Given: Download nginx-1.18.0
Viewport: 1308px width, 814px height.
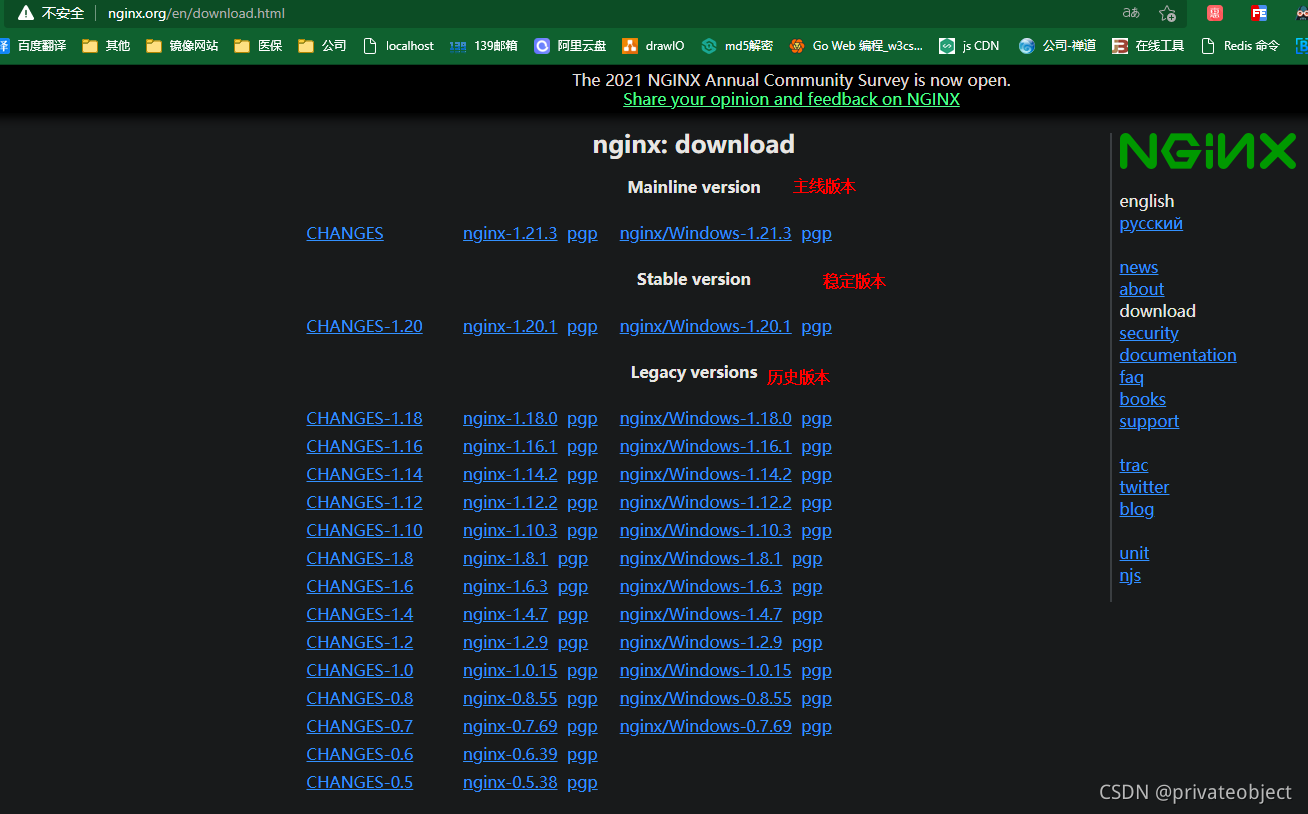Looking at the screenshot, I should (x=510, y=418).
